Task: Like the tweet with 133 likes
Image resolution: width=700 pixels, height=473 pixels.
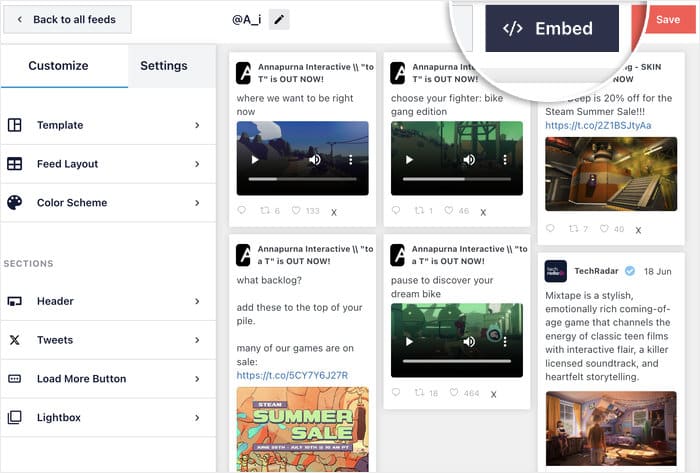Action: tap(296, 210)
